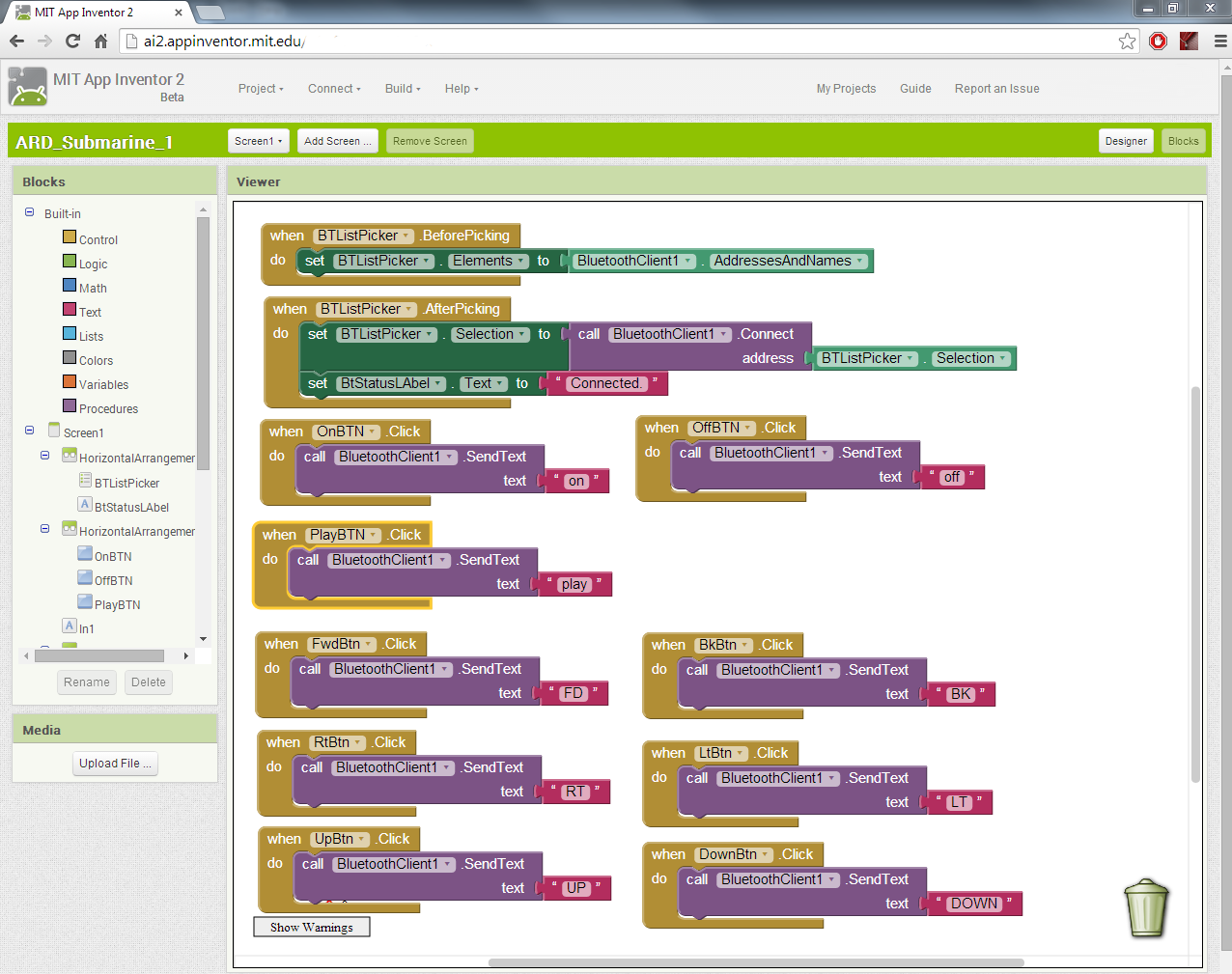Image resolution: width=1232 pixels, height=974 pixels.
Task: Open the Project menu
Action: pos(261,89)
